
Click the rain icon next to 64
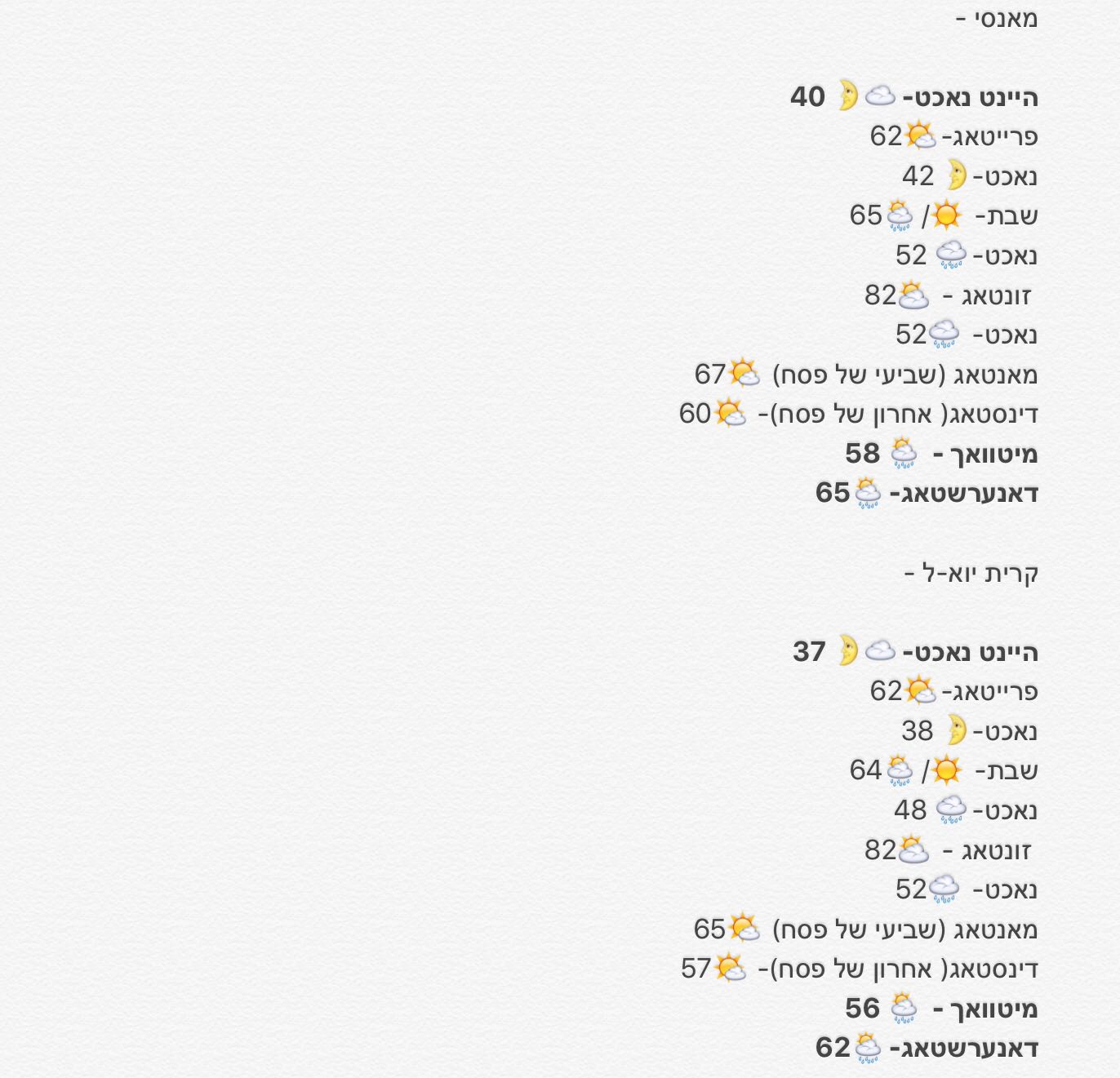pyautogui.click(x=900, y=770)
